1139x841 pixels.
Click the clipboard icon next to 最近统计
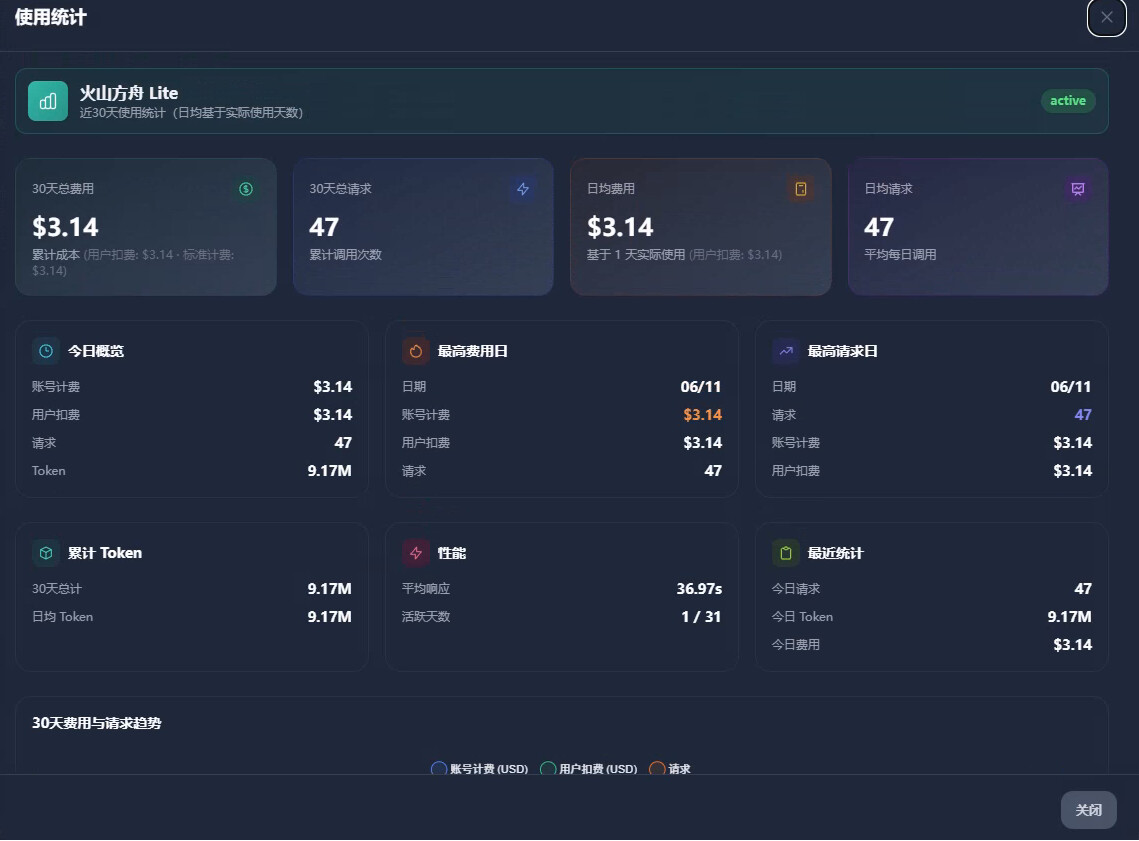pos(785,553)
